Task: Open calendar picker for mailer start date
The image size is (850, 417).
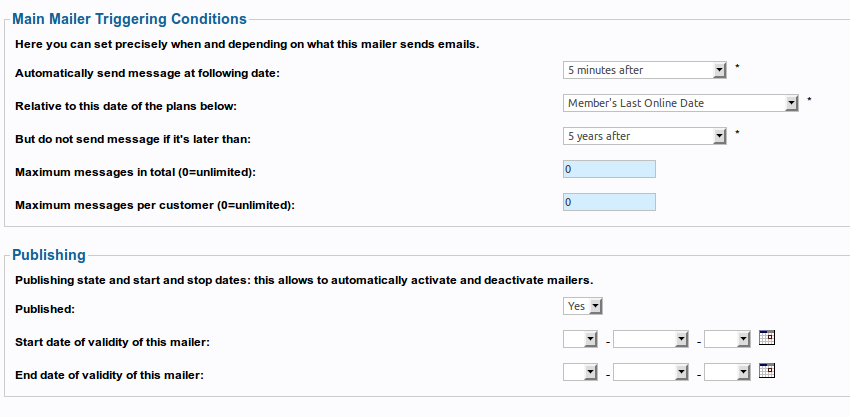Action: coord(767,338)
